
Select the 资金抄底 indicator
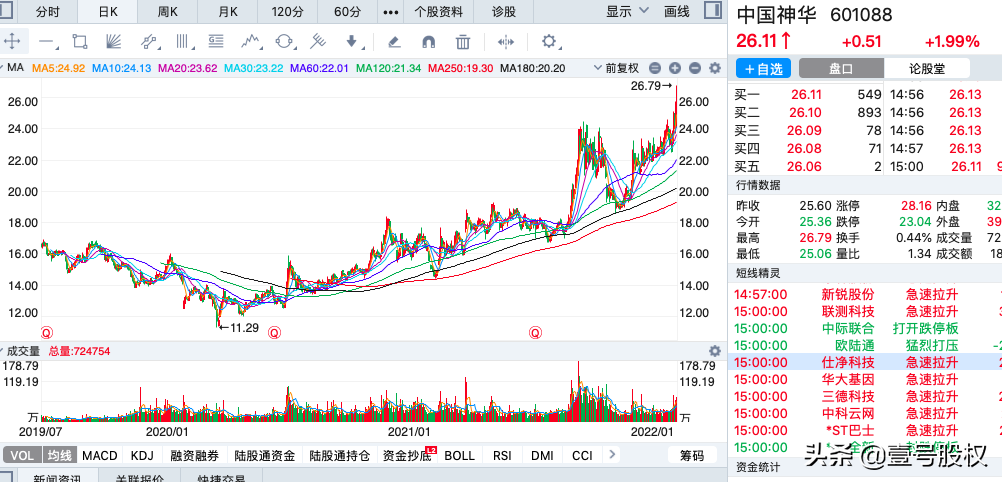(406, 456)
